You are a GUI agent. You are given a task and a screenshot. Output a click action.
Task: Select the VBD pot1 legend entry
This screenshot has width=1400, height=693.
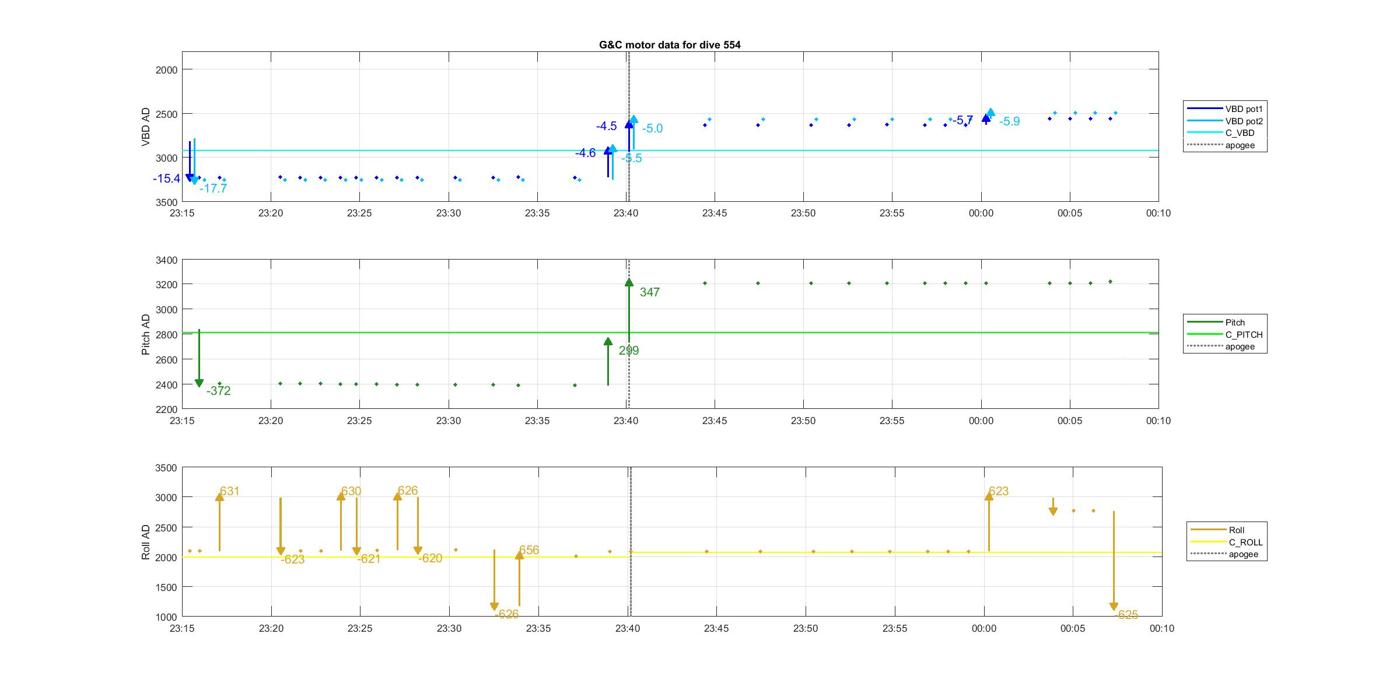1226,108
